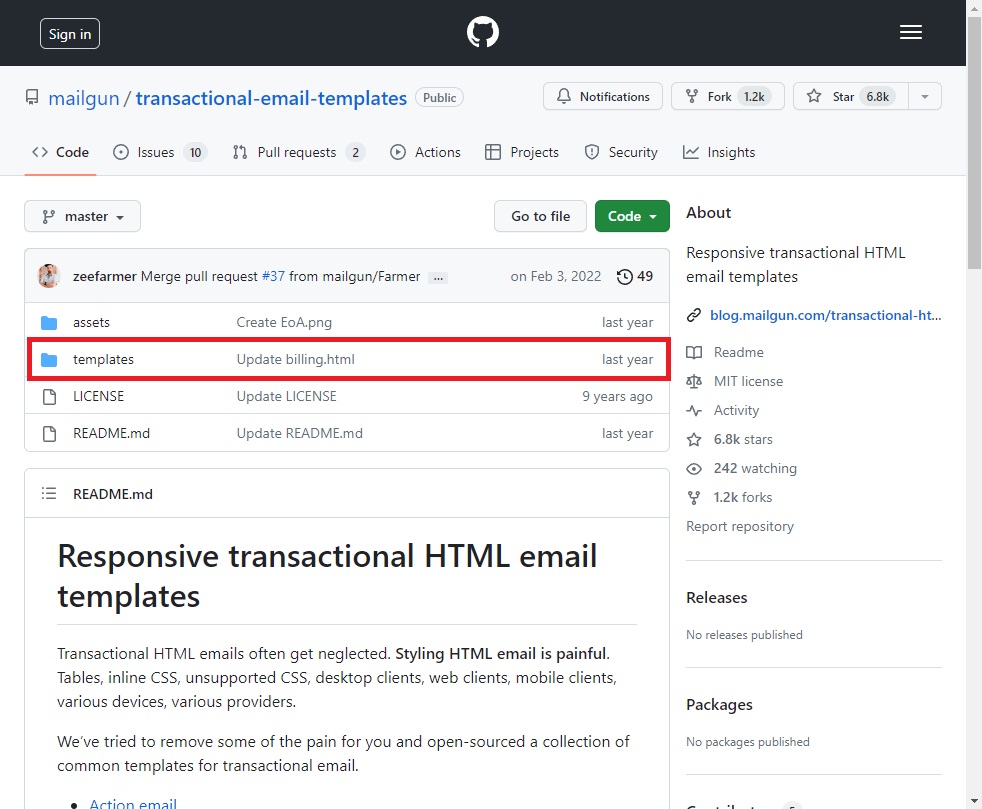Expand the star list dropdown arrow
The image size is (982, 809).
[925, 96]
